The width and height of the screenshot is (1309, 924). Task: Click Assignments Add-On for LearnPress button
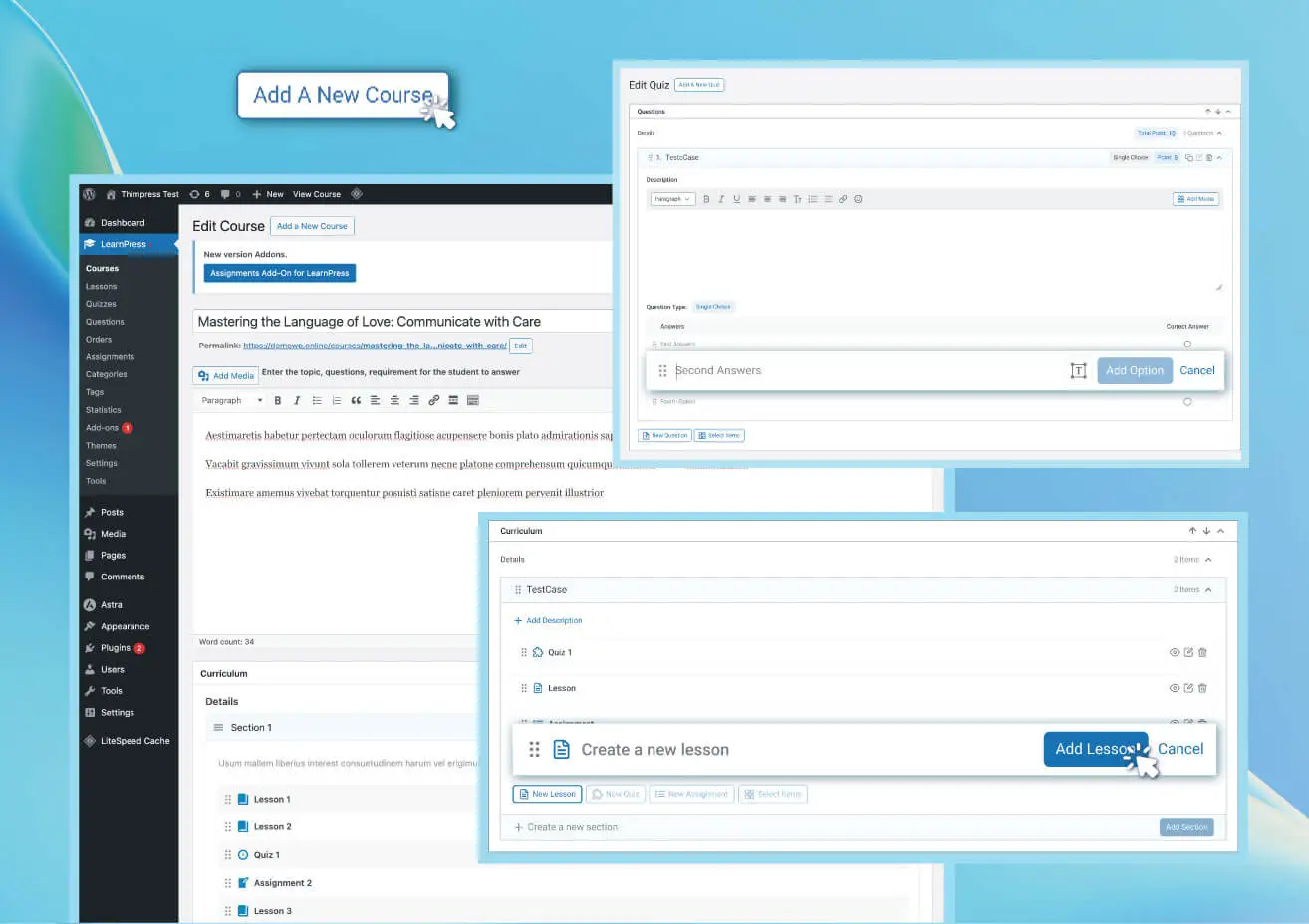click(x=280, y=273)
